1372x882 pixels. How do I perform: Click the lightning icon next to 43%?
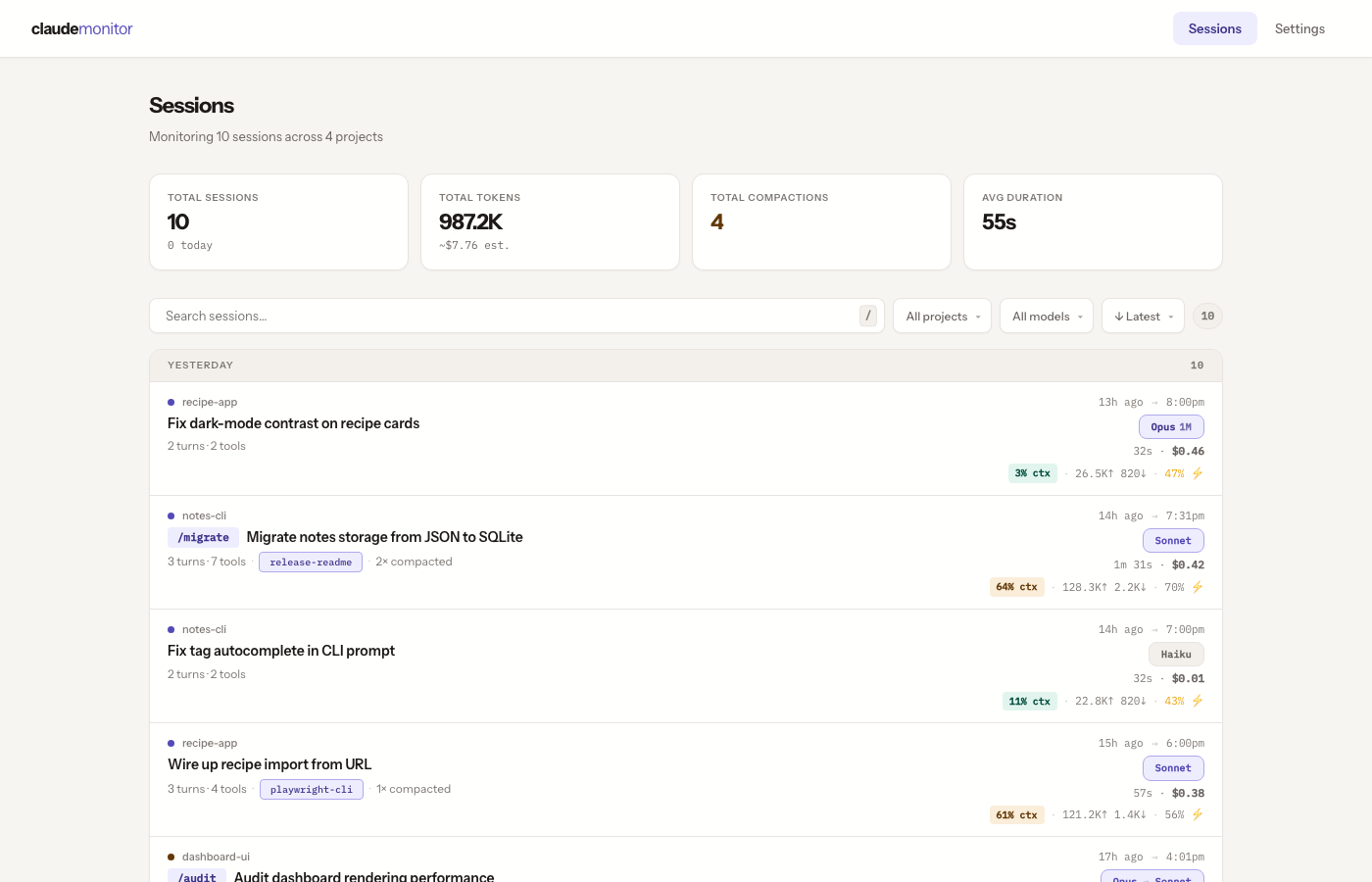click(1198, 701)
